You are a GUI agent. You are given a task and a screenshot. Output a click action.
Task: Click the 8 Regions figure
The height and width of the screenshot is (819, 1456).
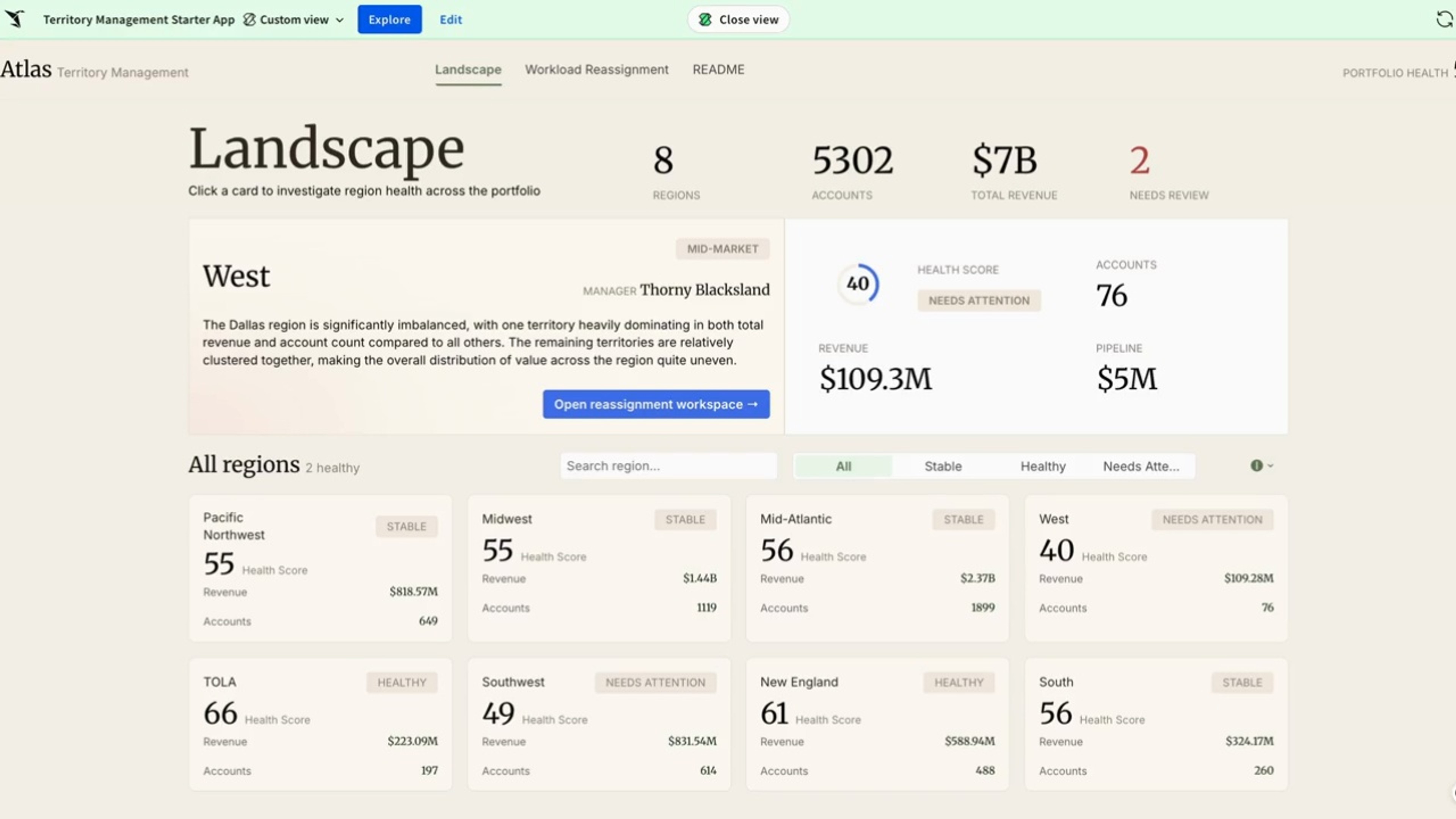click(x=663, y=160)
